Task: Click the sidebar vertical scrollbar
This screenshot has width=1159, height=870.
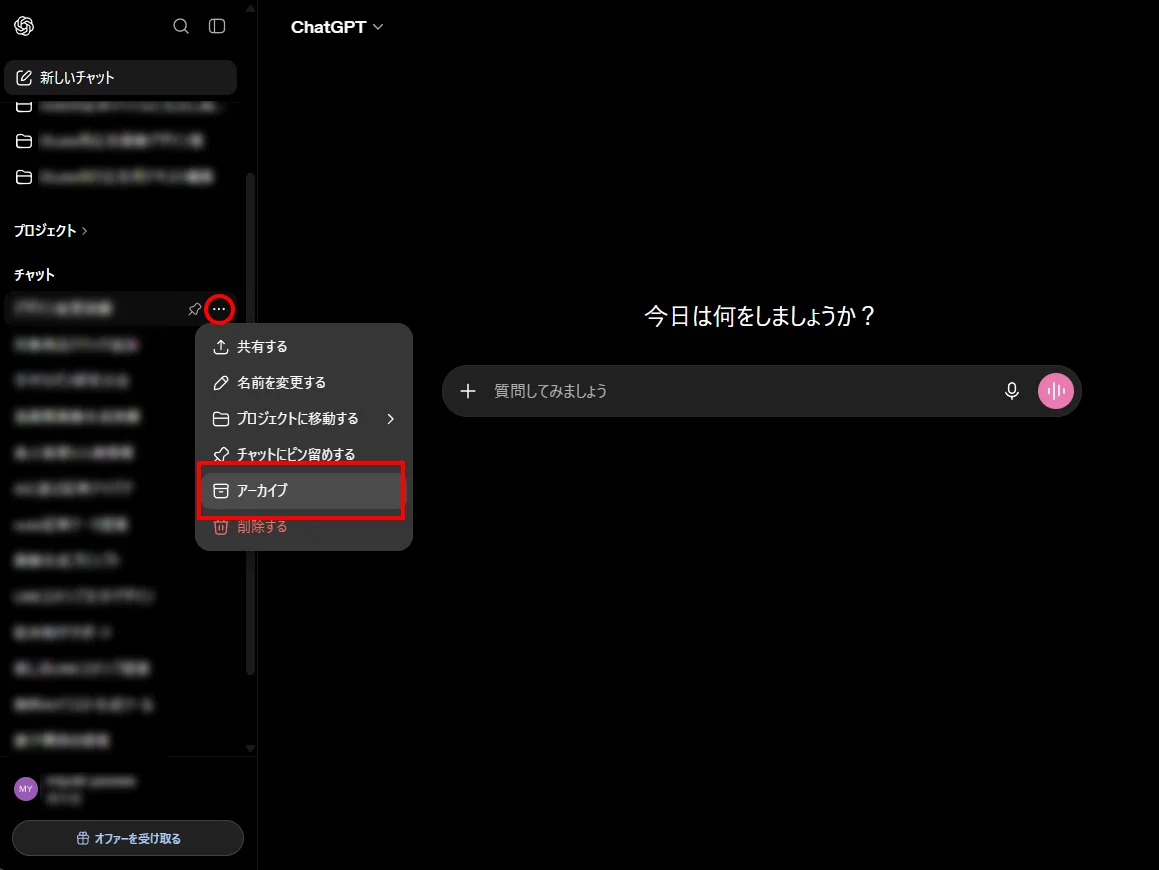Action: (x=251, y=424)
